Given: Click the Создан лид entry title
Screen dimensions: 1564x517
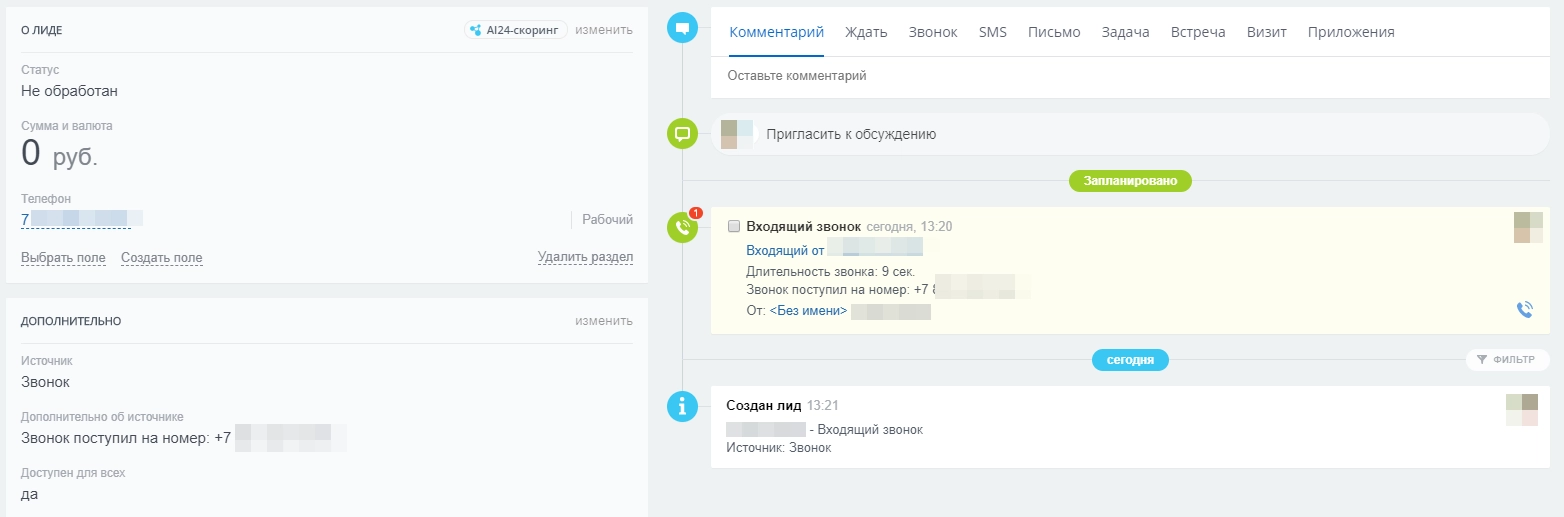Looking at the screenshot, I should point(764,405).
